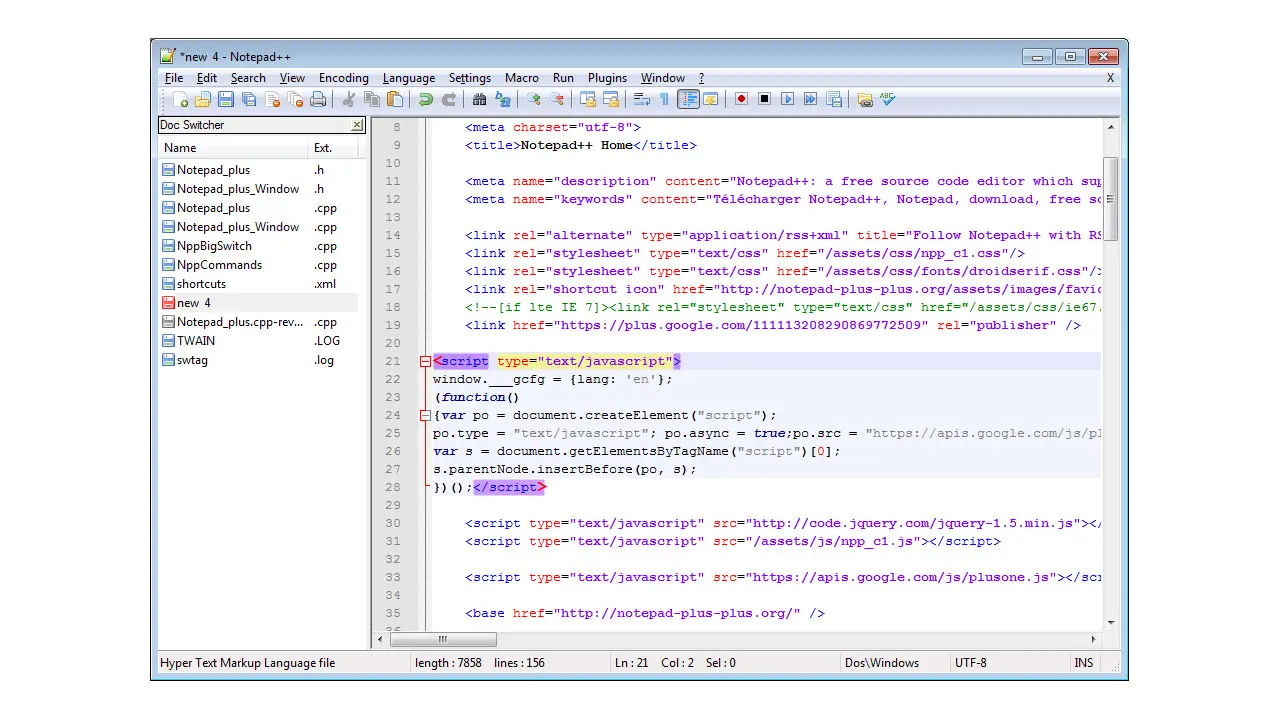Run the ABC spell-check icon
1280x720 pixels.
point(887,99)
